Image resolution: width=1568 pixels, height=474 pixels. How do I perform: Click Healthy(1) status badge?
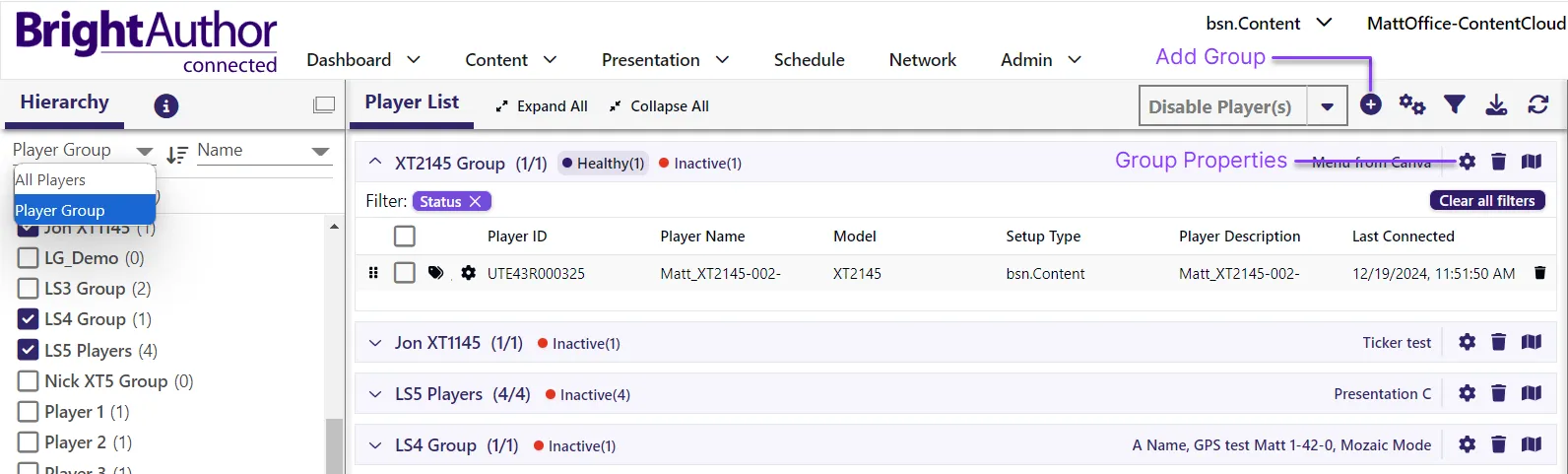[603, 164]
